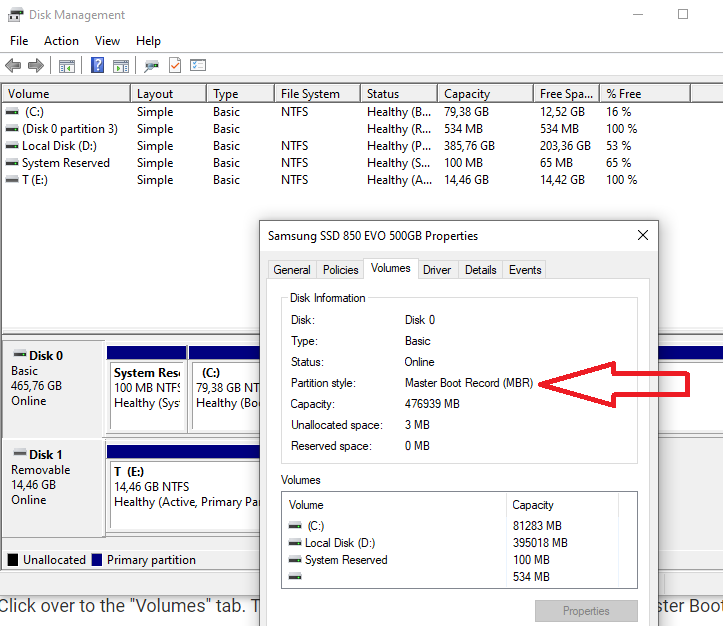The height and width of the screenshot is (626, 723).
Task: Sort by the Layout column header
Action: coord(168,94)
